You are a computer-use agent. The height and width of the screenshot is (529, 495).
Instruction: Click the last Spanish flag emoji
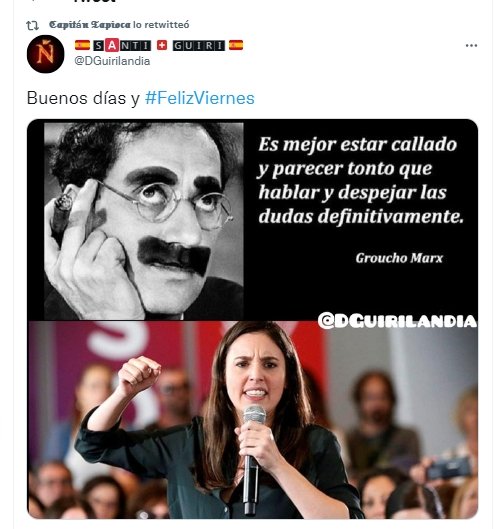click(236, 45)
